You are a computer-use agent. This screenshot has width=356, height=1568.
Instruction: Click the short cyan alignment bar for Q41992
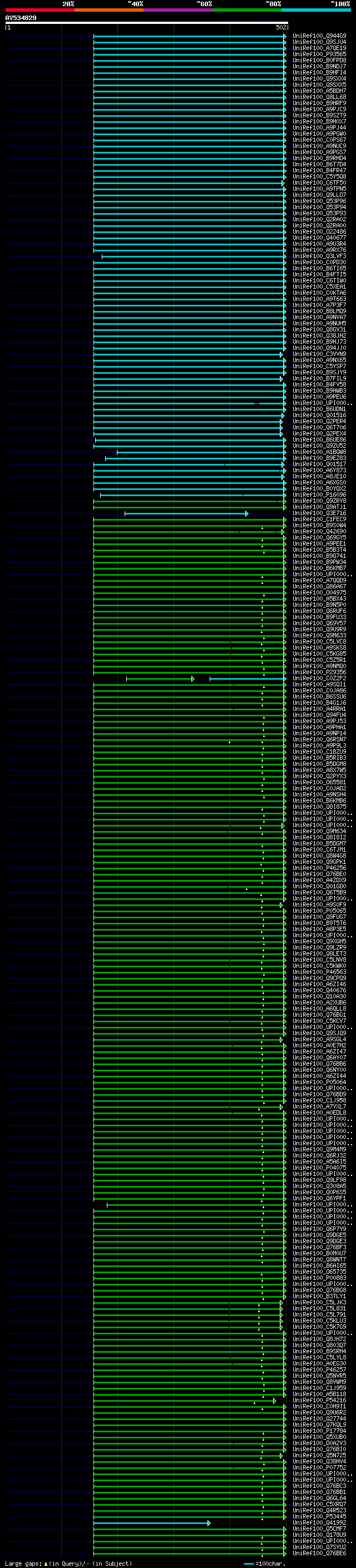(152, 1523)
